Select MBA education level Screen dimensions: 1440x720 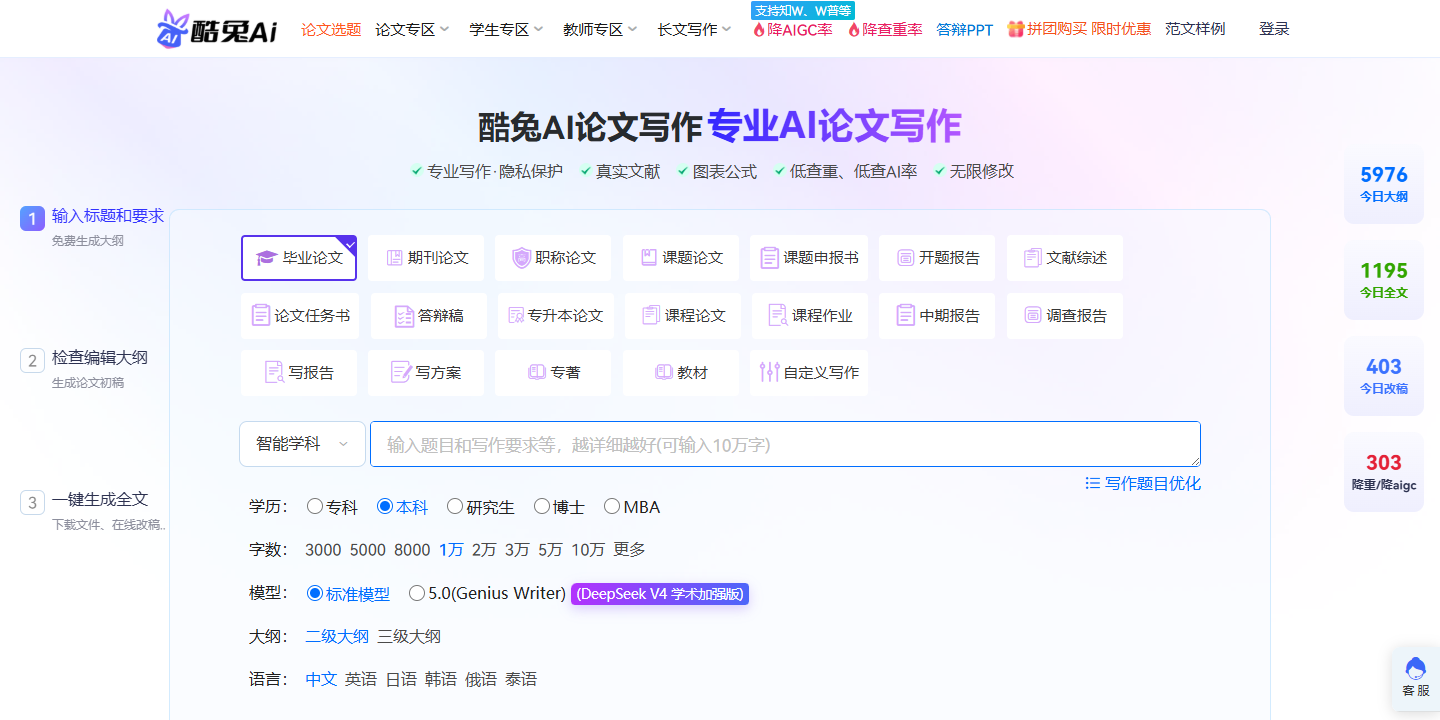[x=612, y=506]
